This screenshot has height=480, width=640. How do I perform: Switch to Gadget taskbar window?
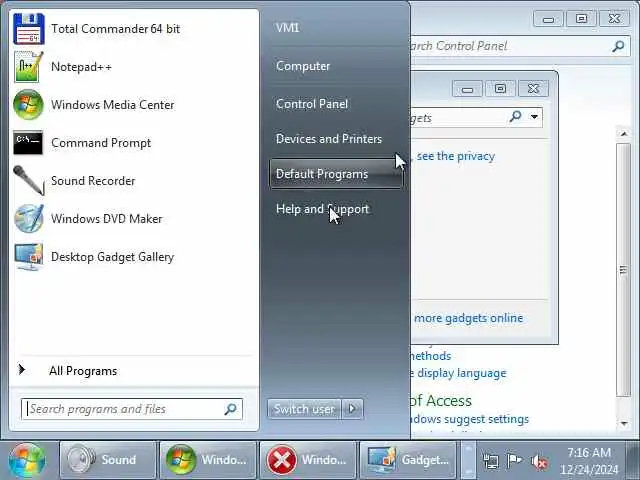(x=408, y=460)
